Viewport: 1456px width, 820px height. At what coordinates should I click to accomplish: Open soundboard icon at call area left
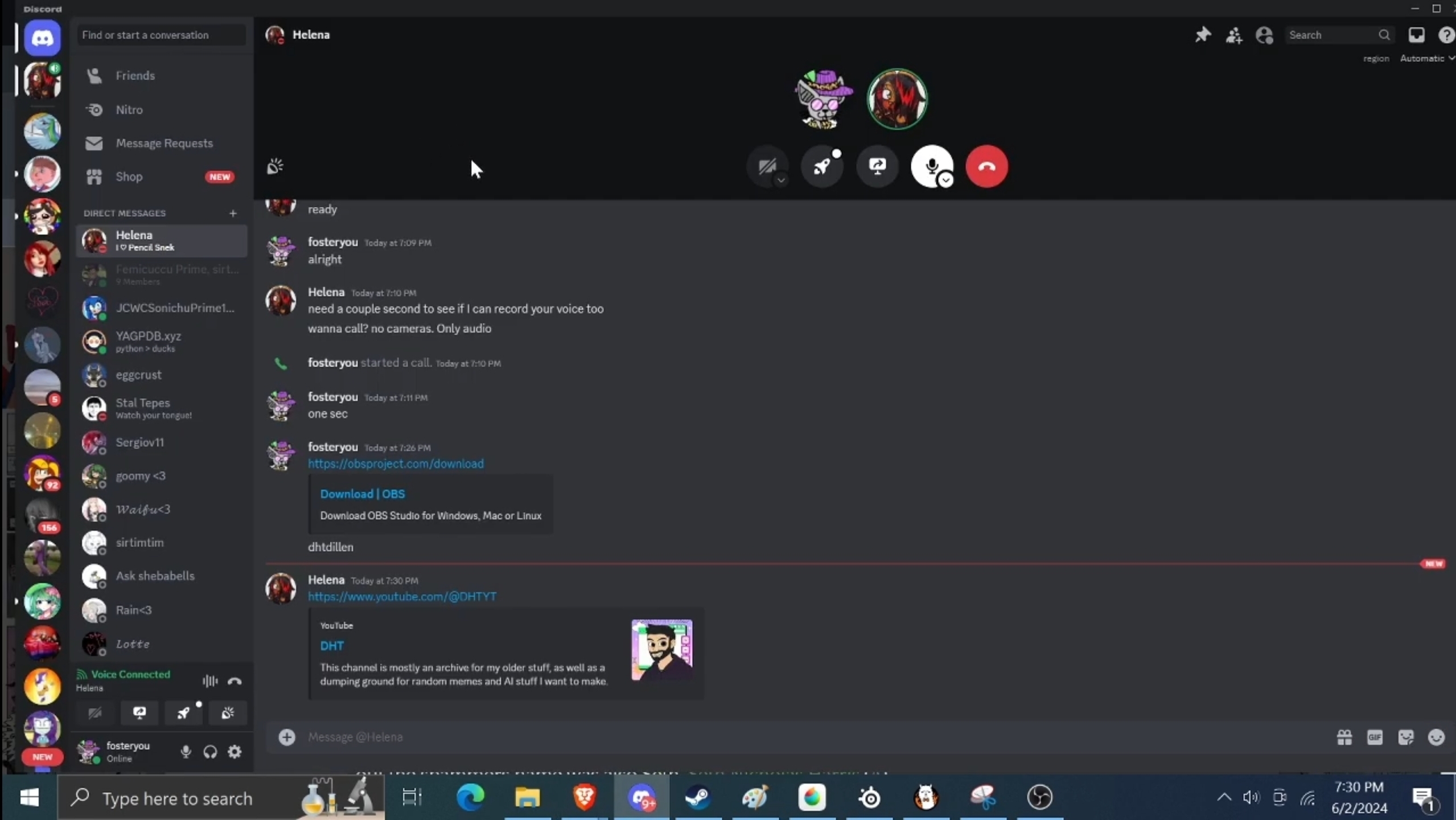pos(275,167)
